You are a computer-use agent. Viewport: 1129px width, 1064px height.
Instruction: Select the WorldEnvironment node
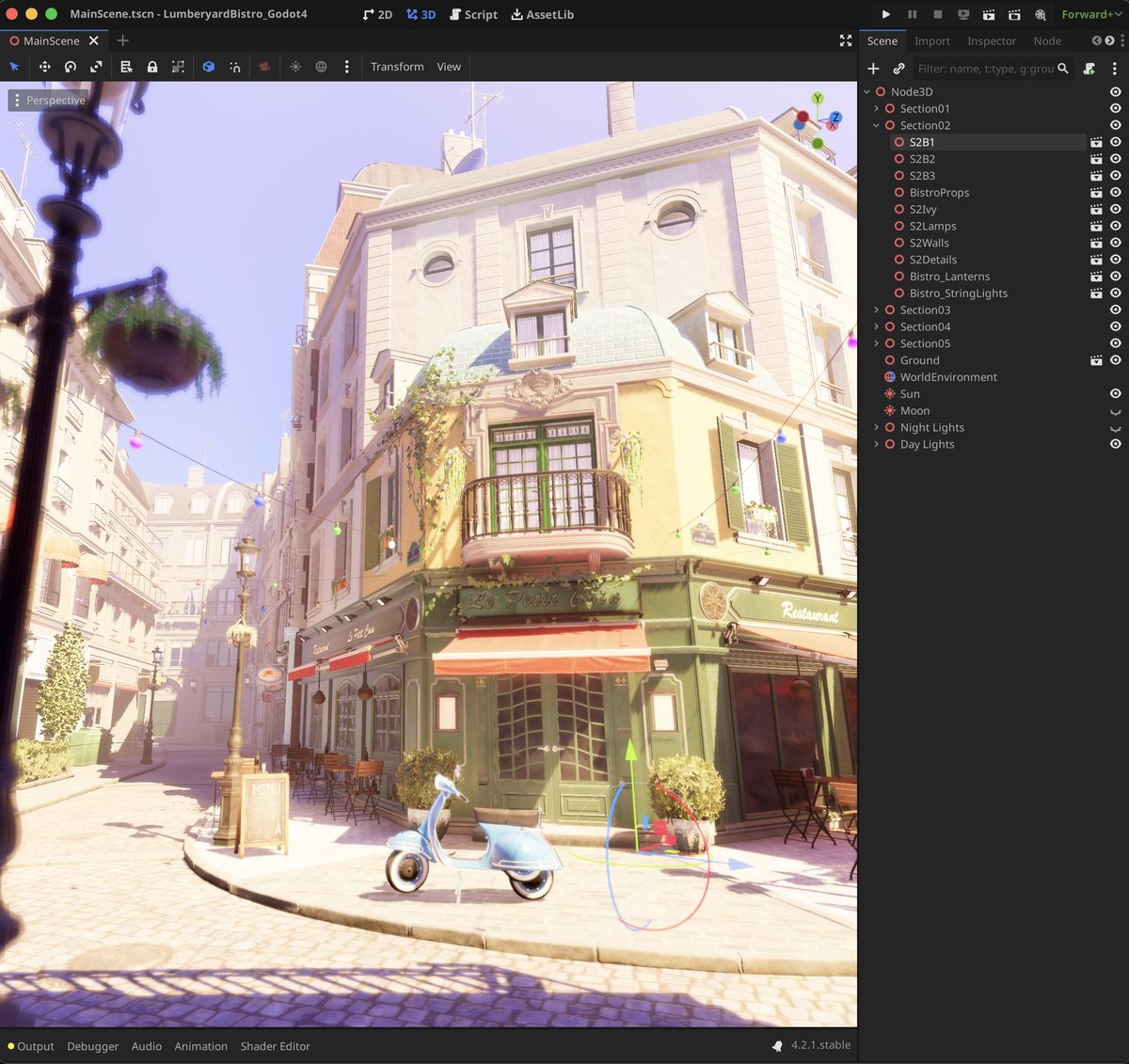(948, 377)
